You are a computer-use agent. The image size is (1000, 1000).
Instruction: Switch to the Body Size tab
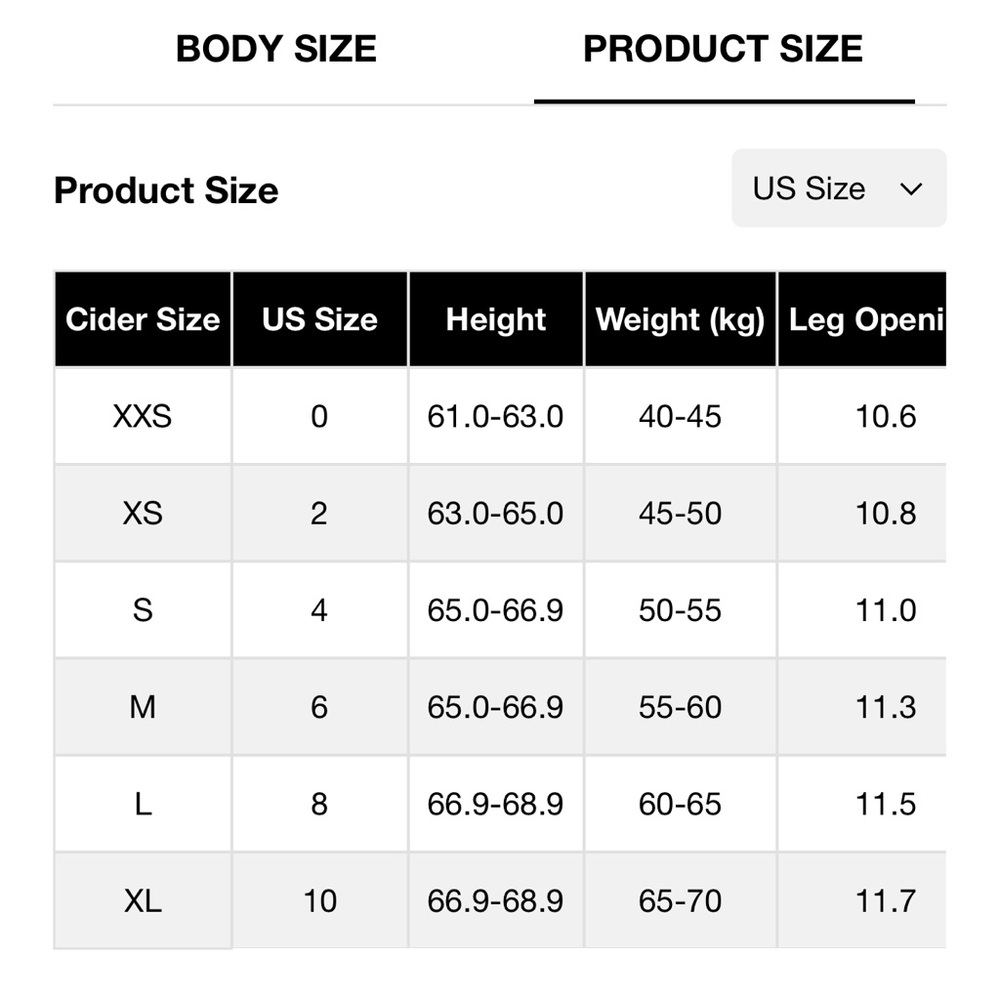coord(276,49)
